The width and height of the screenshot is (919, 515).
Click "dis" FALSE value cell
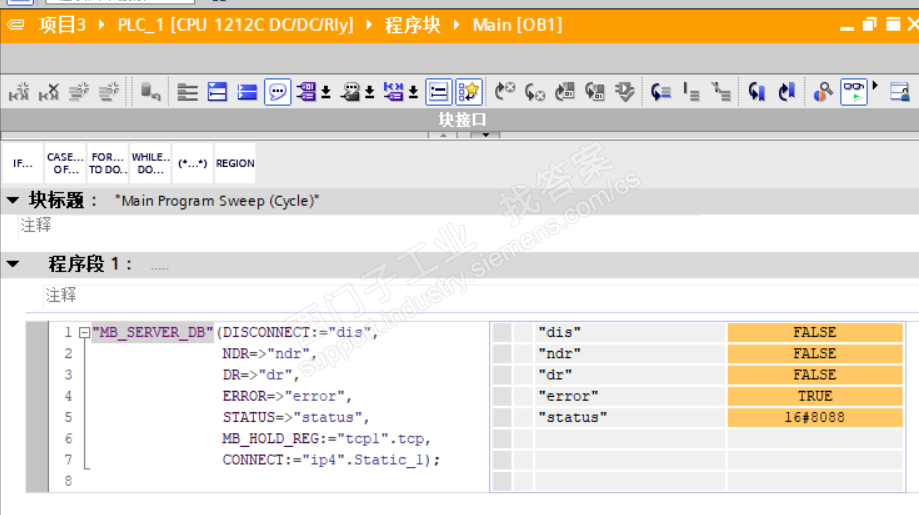click(x=815, y=332)
